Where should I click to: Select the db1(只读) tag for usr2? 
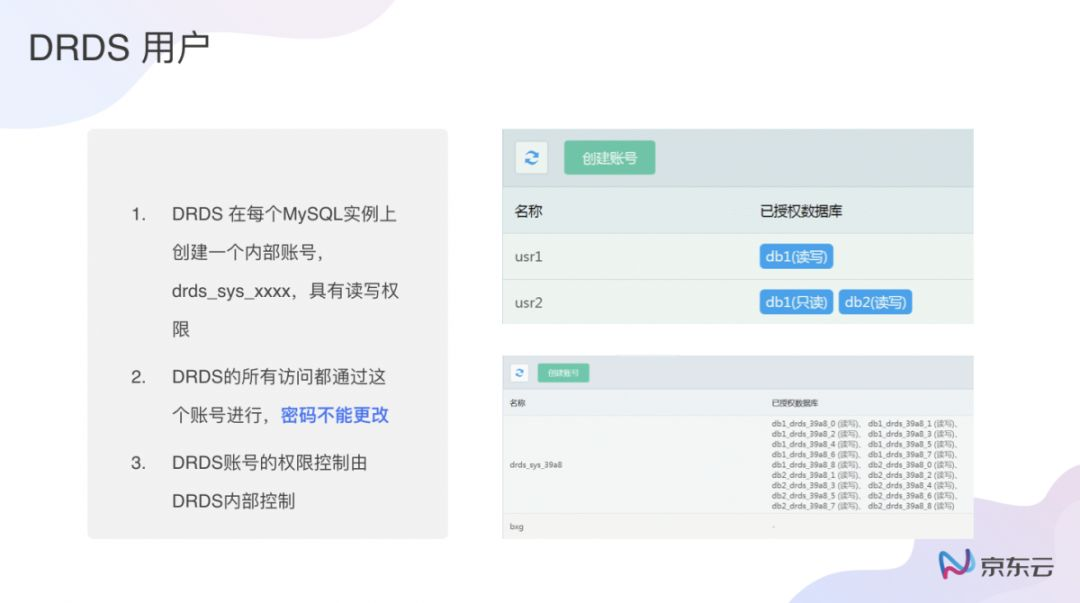point(796,302)
